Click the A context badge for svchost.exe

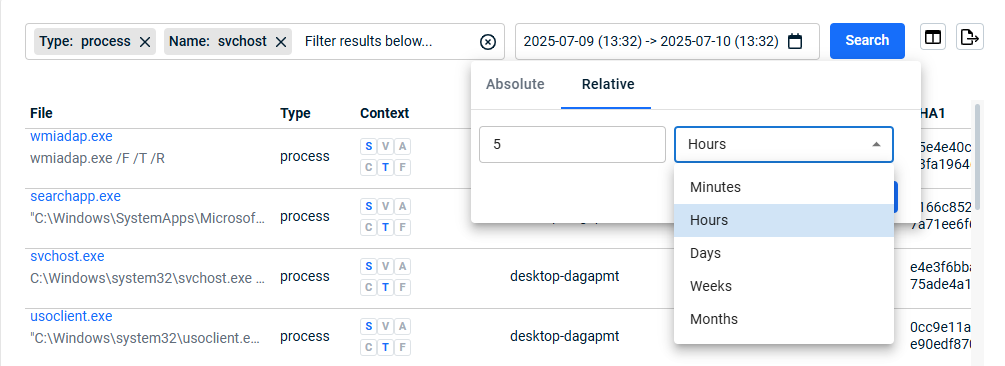click(402, 266)
